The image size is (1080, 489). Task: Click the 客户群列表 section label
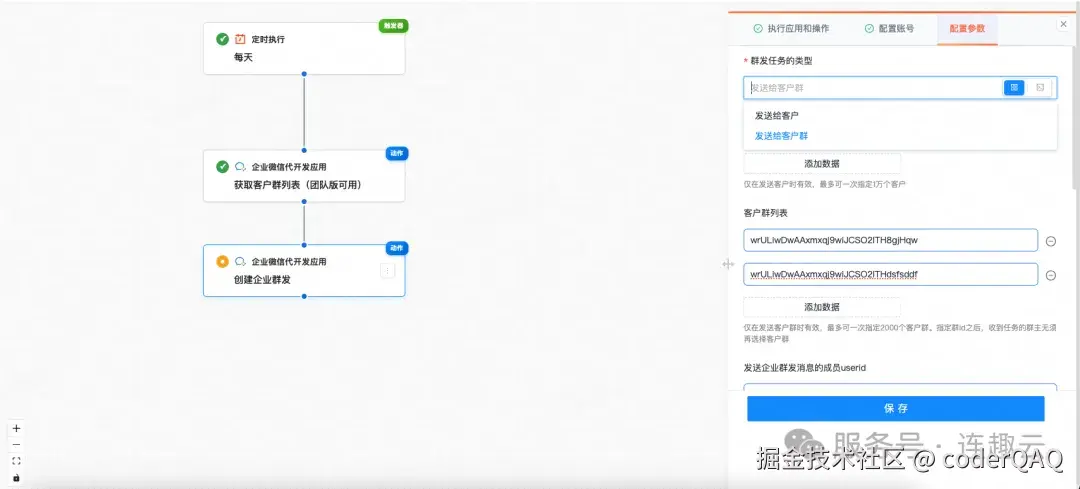(767, 213)
